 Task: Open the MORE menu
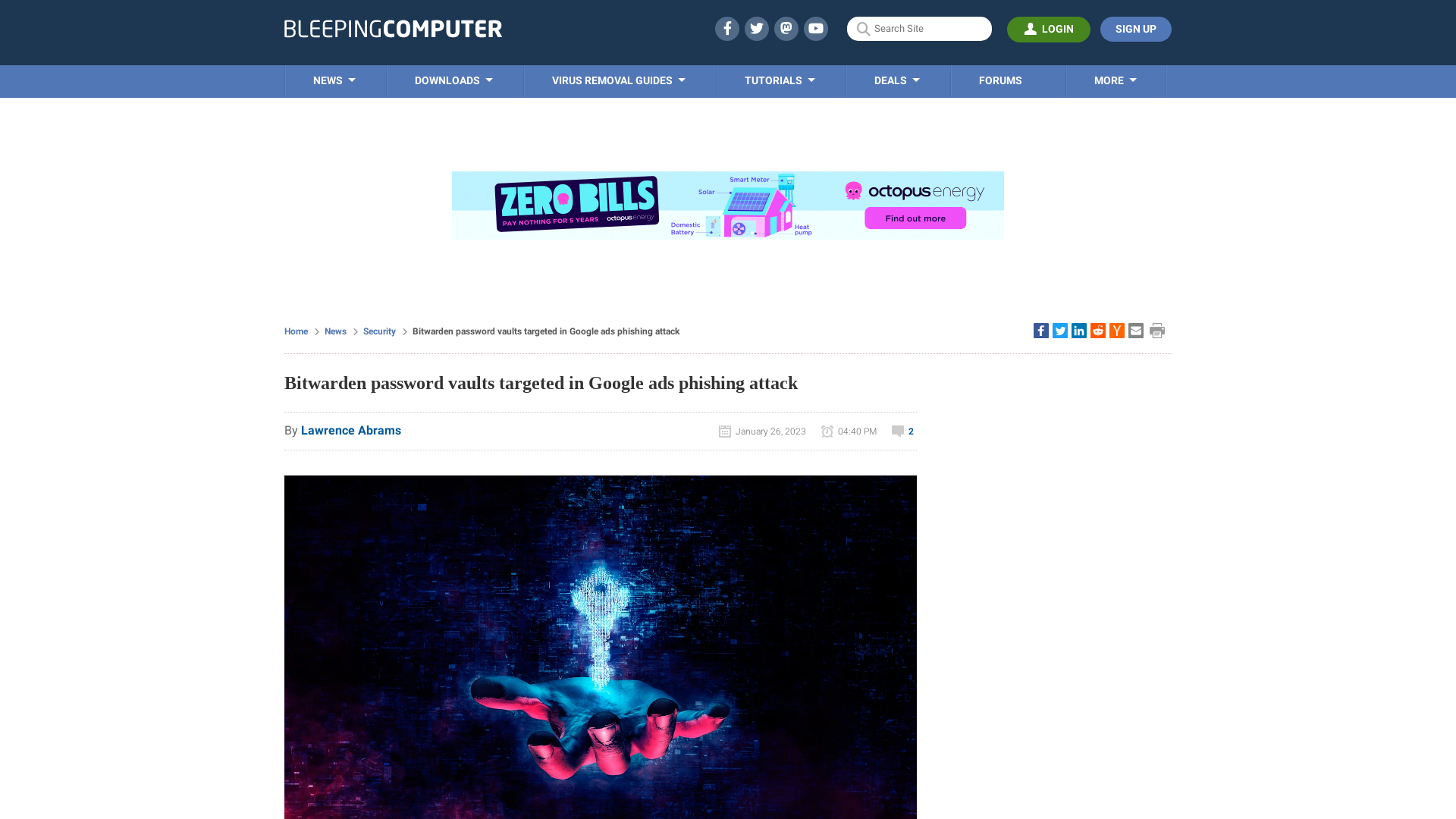click(x=1115, y=80)
